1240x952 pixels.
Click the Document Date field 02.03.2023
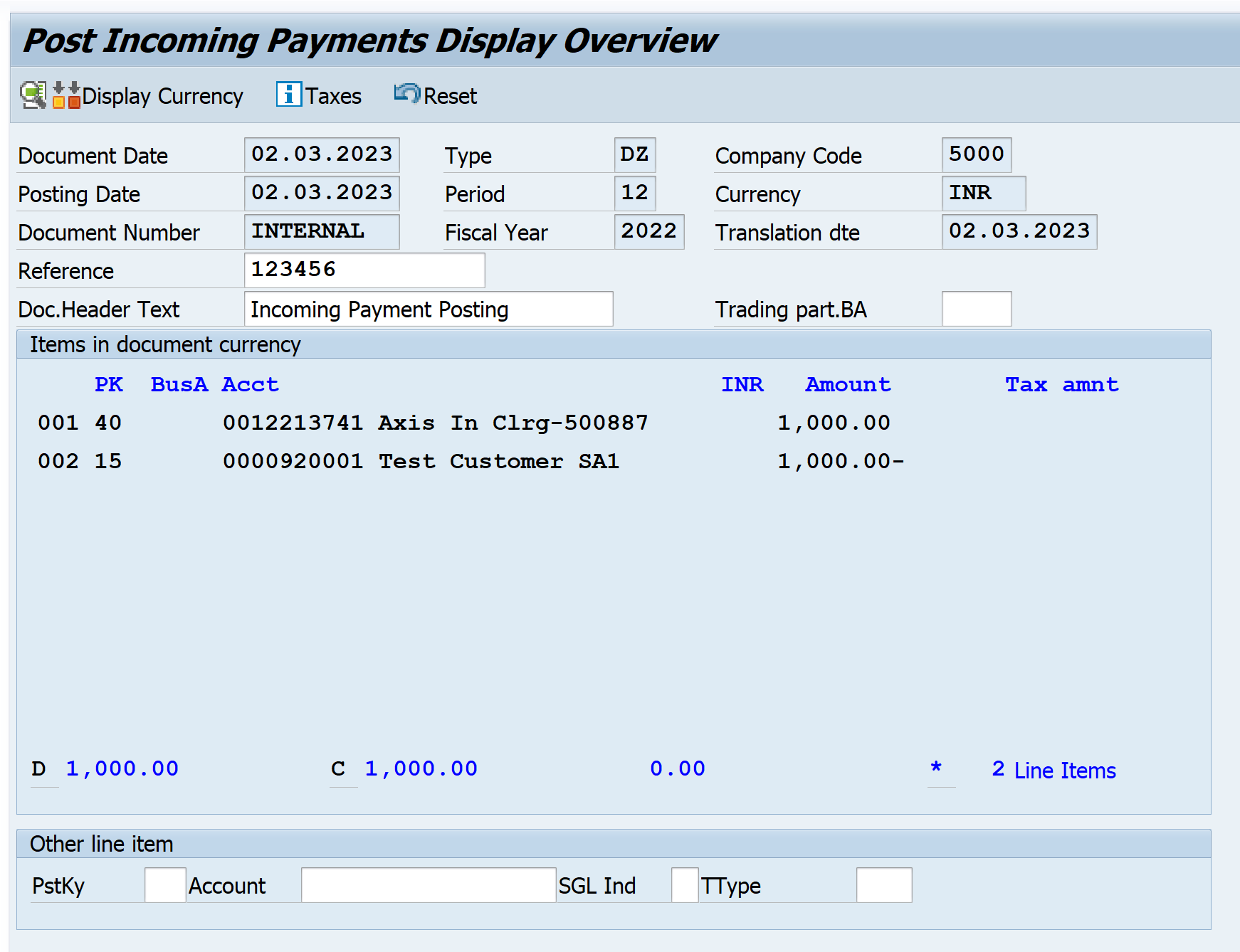(322, 155)
